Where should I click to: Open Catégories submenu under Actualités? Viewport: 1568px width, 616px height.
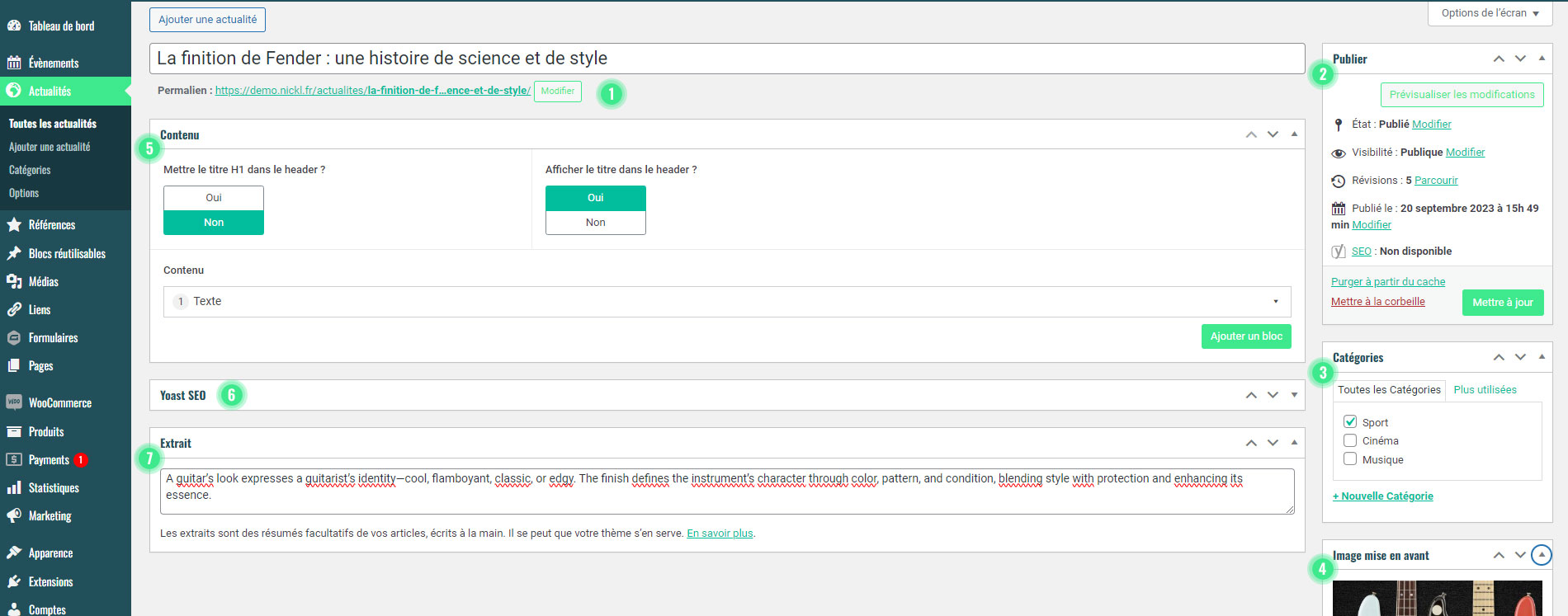30,170
